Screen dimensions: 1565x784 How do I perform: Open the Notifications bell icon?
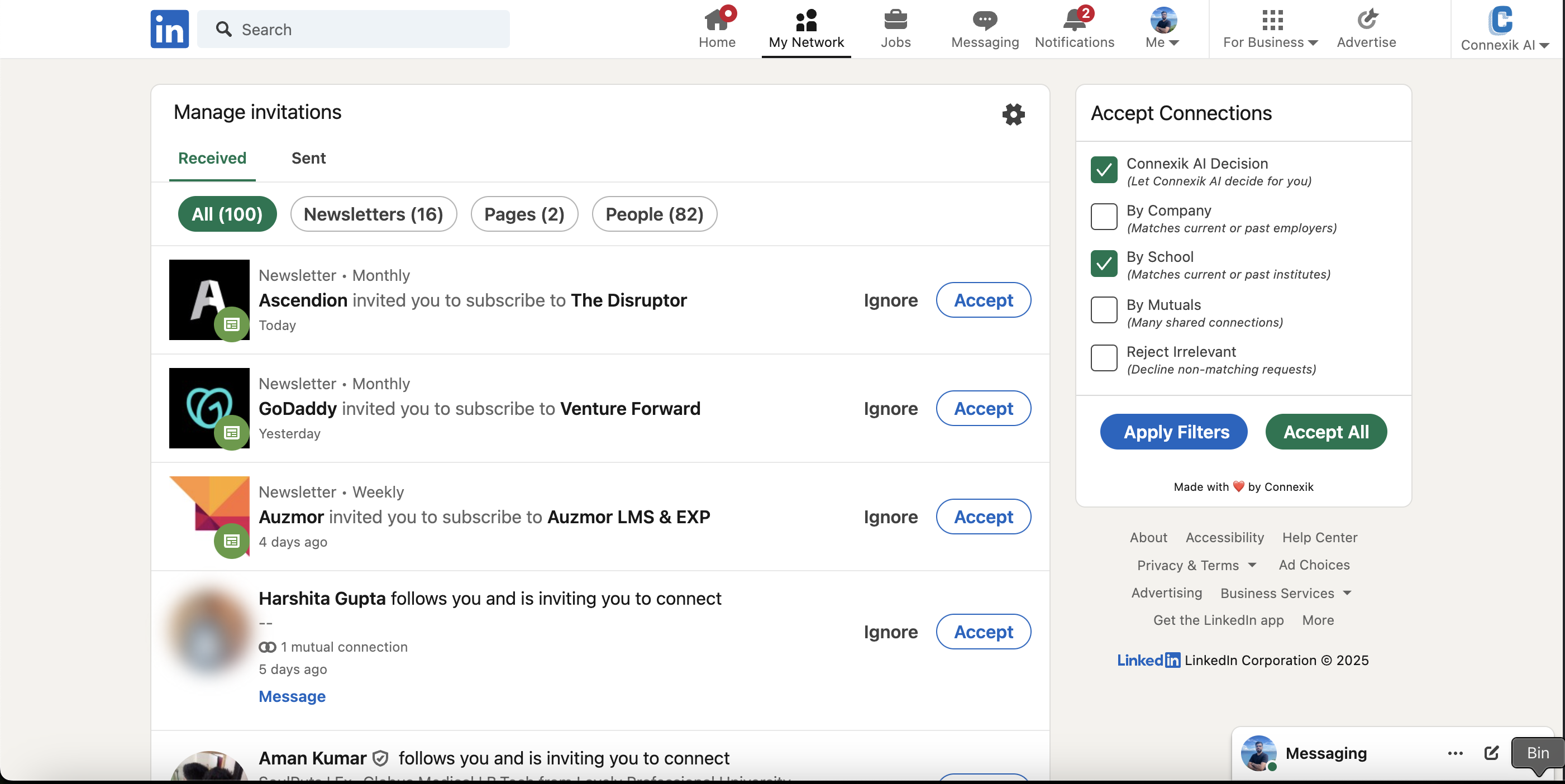[1074, 21]
